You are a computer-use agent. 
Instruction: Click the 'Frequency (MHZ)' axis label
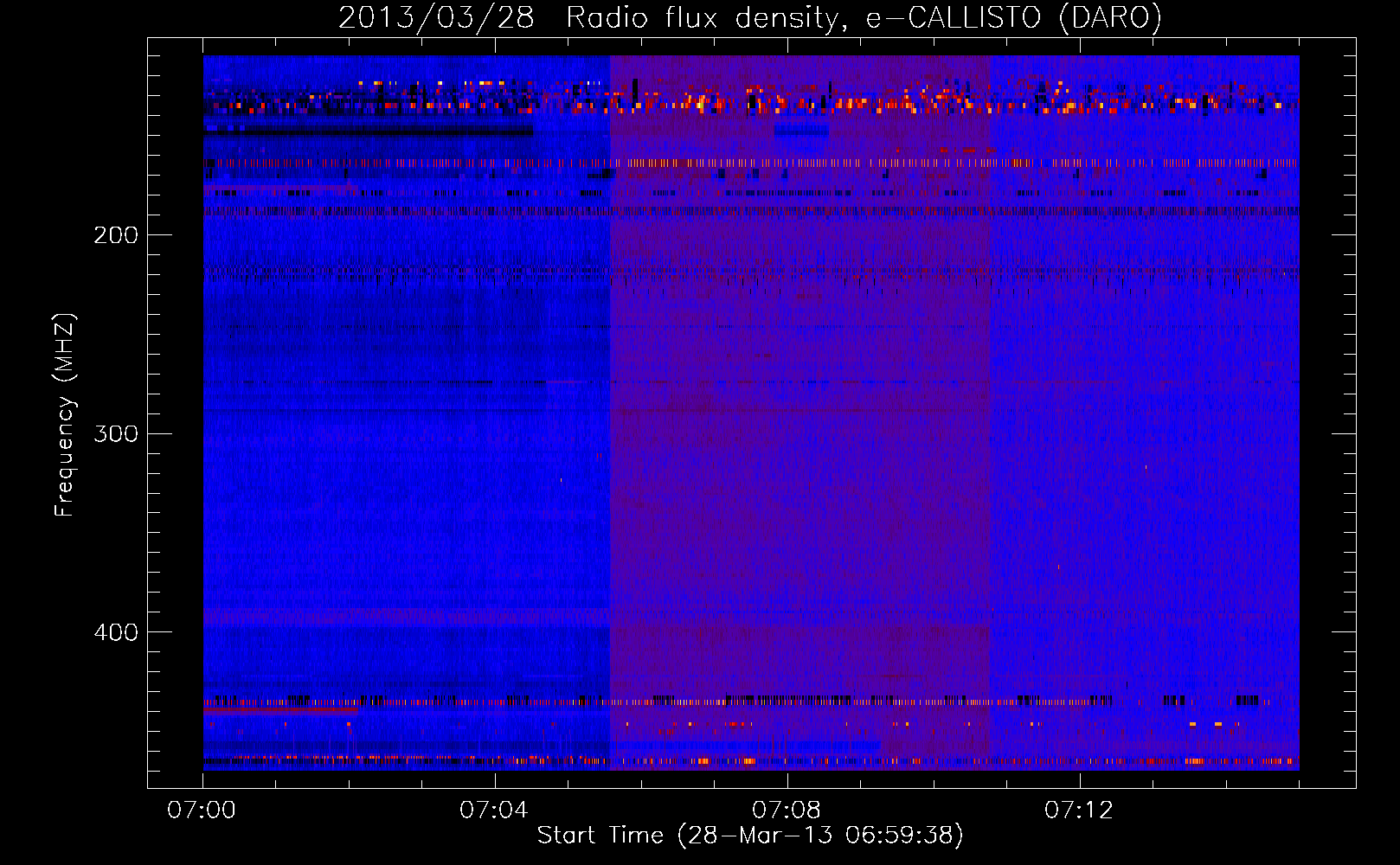pyautogui.click(x=66, y=415)
